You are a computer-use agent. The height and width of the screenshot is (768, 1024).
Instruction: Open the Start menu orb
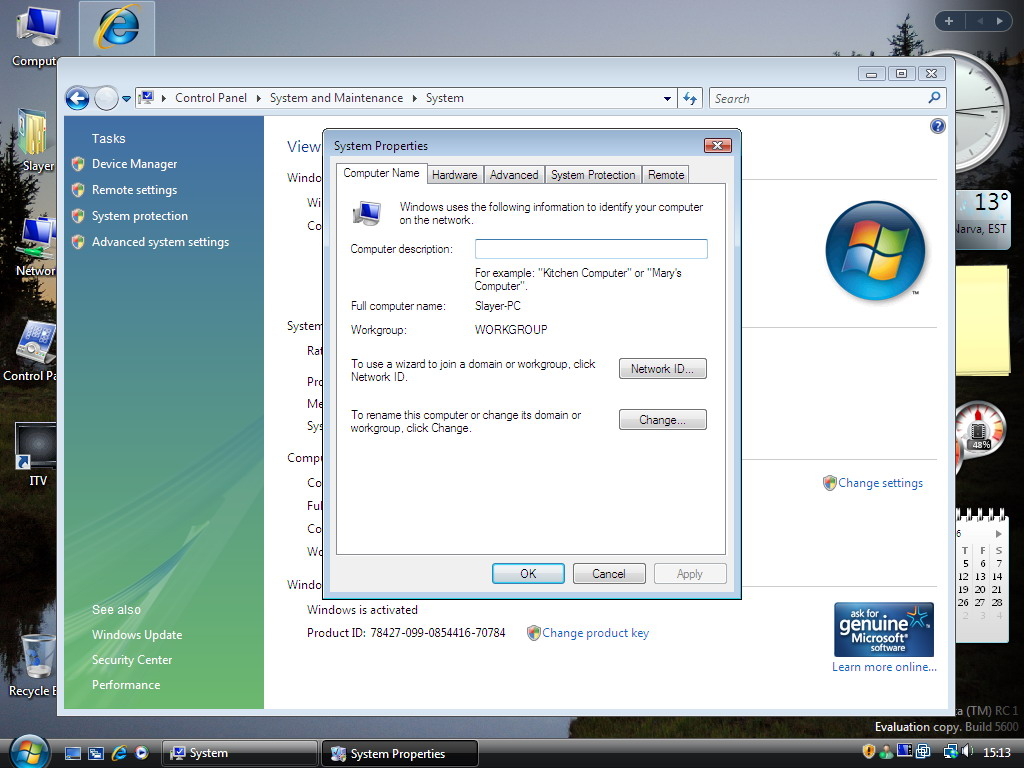tap(29, 751)
